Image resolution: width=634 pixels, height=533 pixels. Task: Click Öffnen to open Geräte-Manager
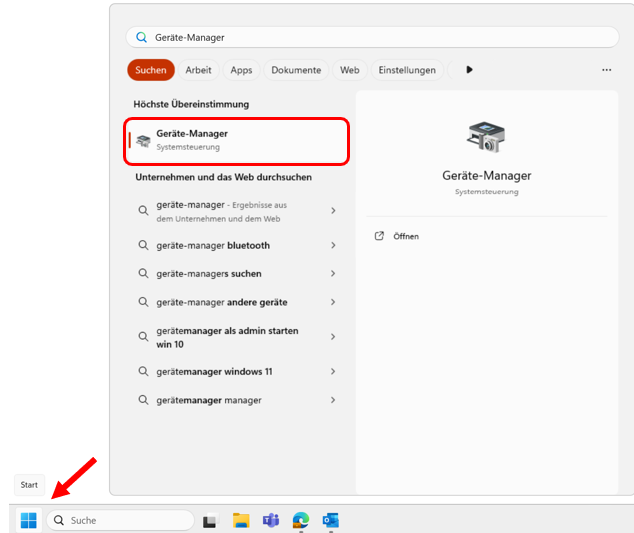405,236
